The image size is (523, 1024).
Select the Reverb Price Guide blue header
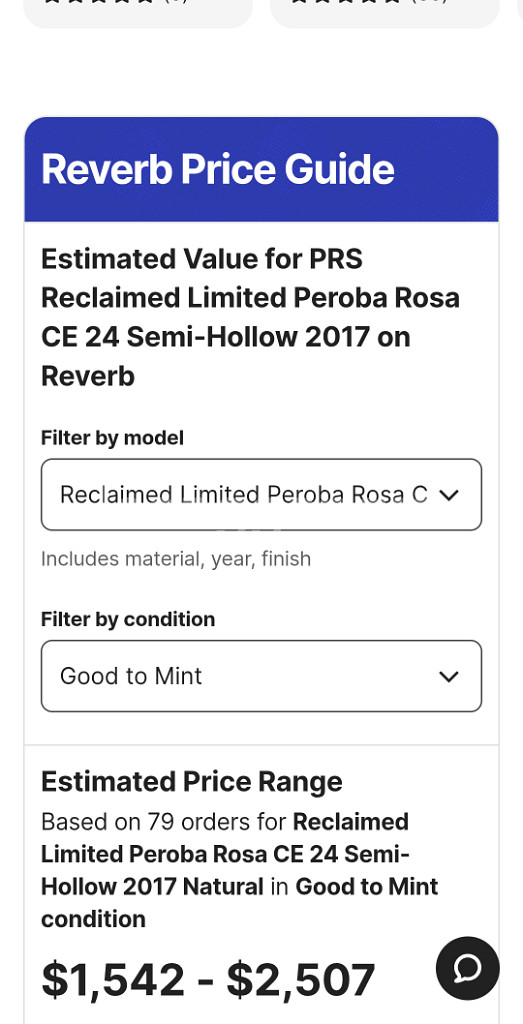point(261,169)
